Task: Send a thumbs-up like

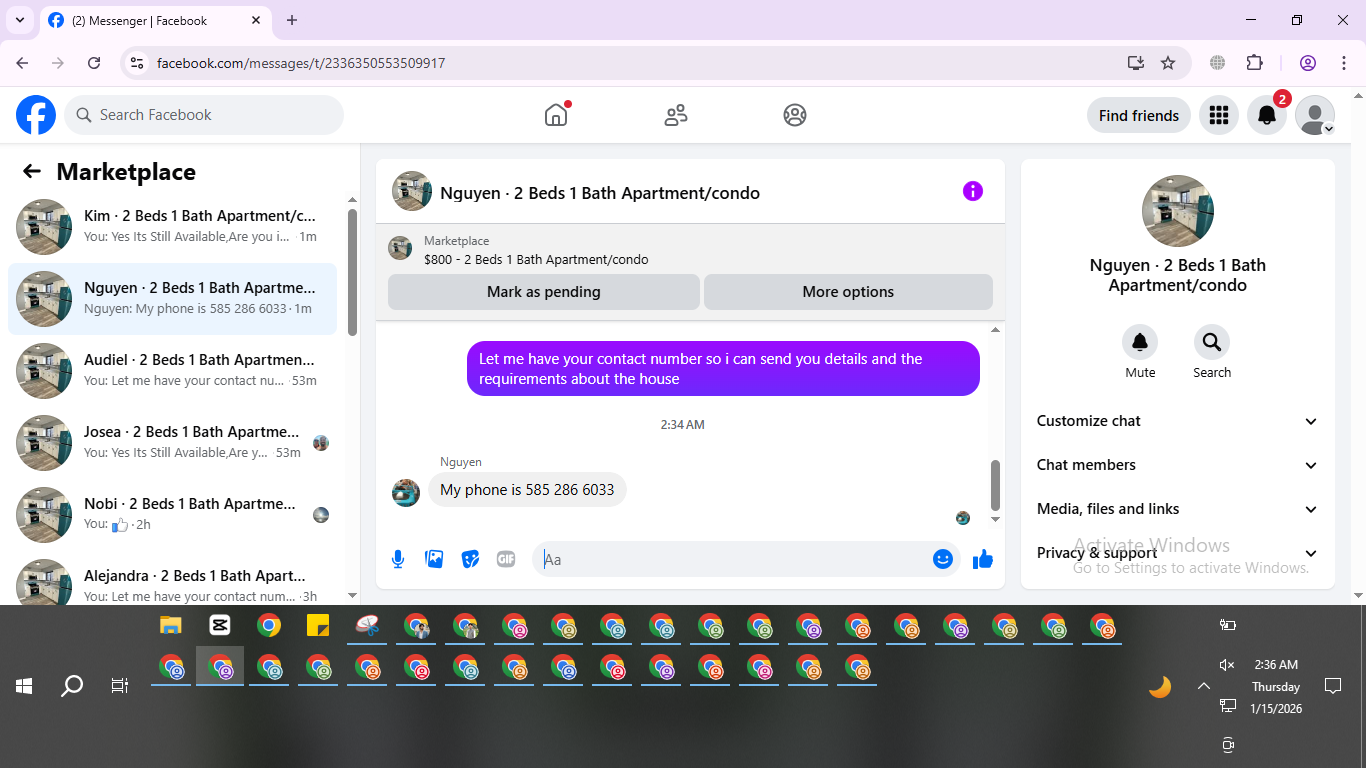Action: click(983, 559)
